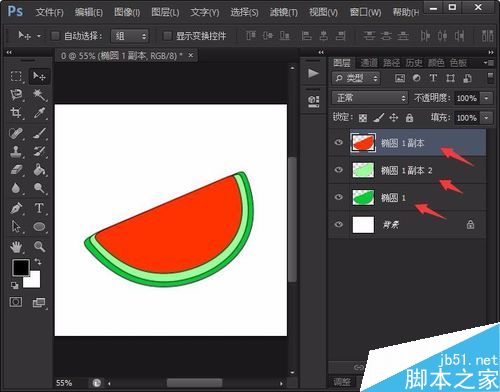Select the Pen tool
Image resolution: width=500 pixels, height=392 pixels.
click(x=16, y=208)
